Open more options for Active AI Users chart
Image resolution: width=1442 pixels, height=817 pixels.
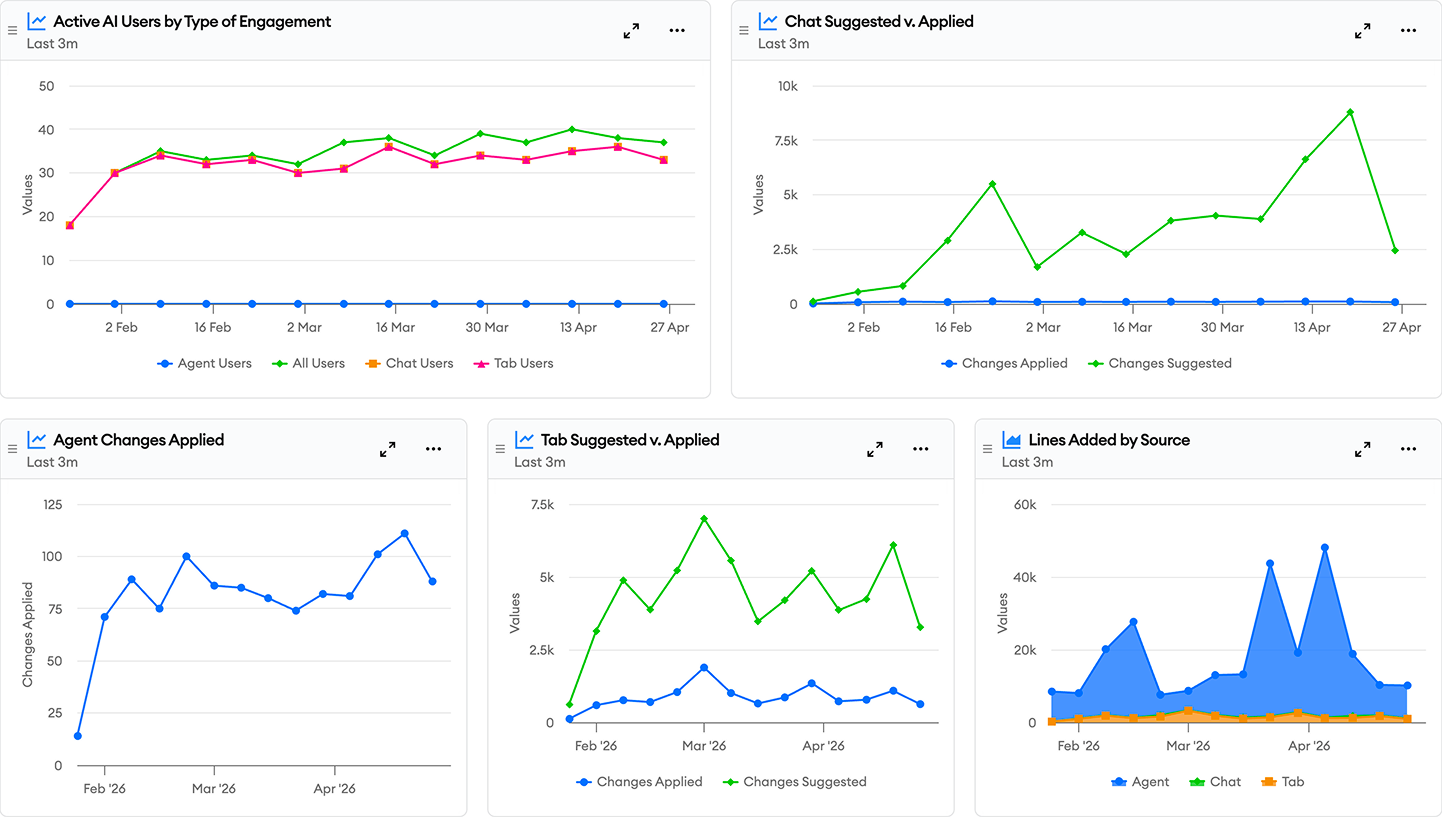tap(677, 31)
